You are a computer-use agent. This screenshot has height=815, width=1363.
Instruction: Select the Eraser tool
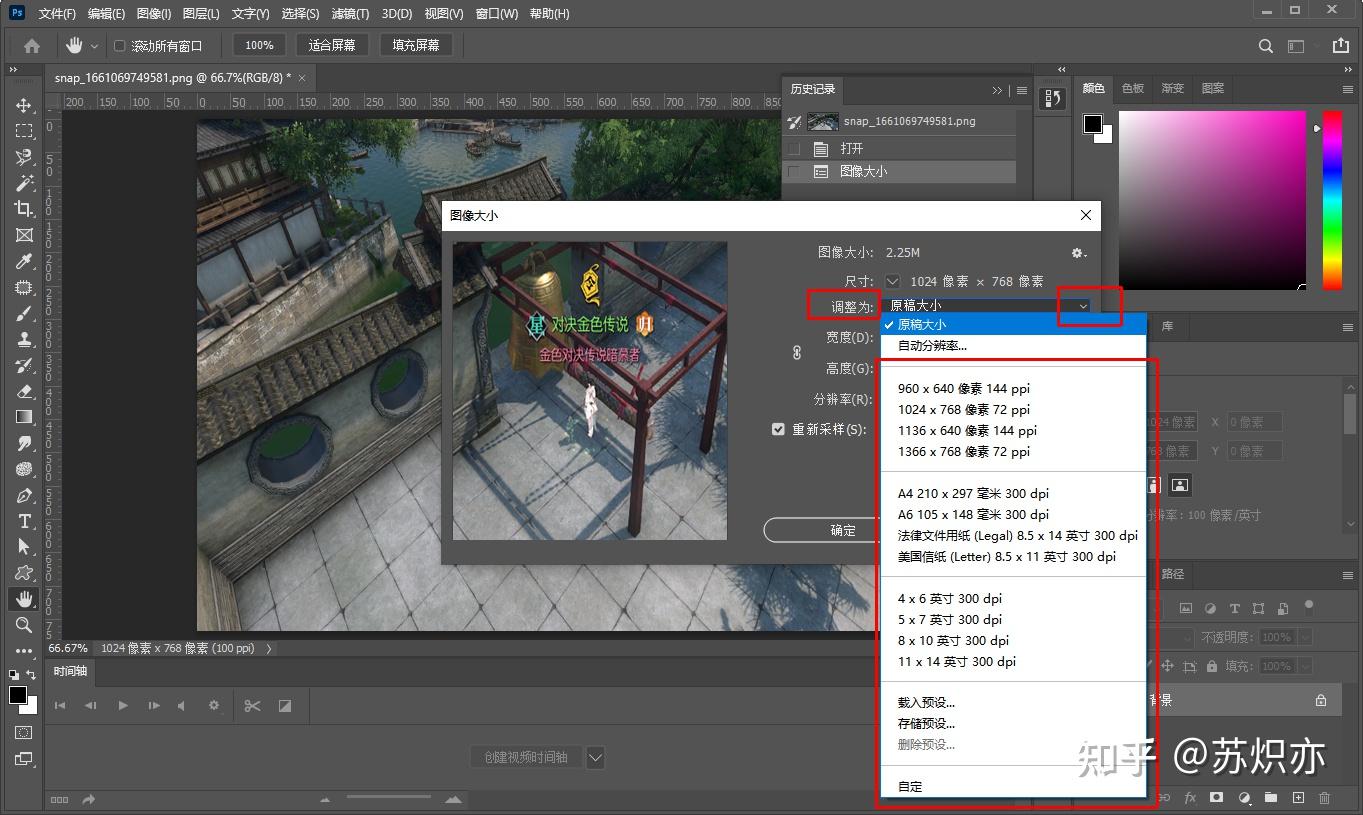pos(24,391)
